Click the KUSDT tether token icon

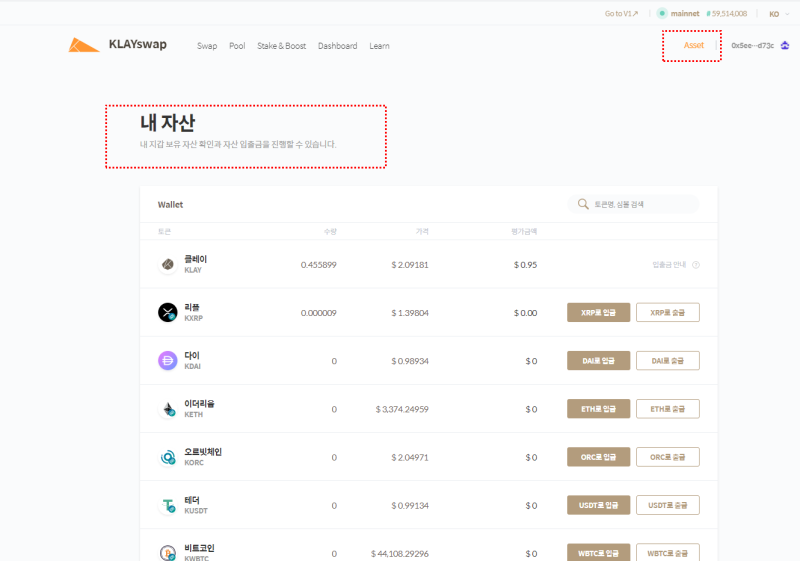[x=167, y=505]
